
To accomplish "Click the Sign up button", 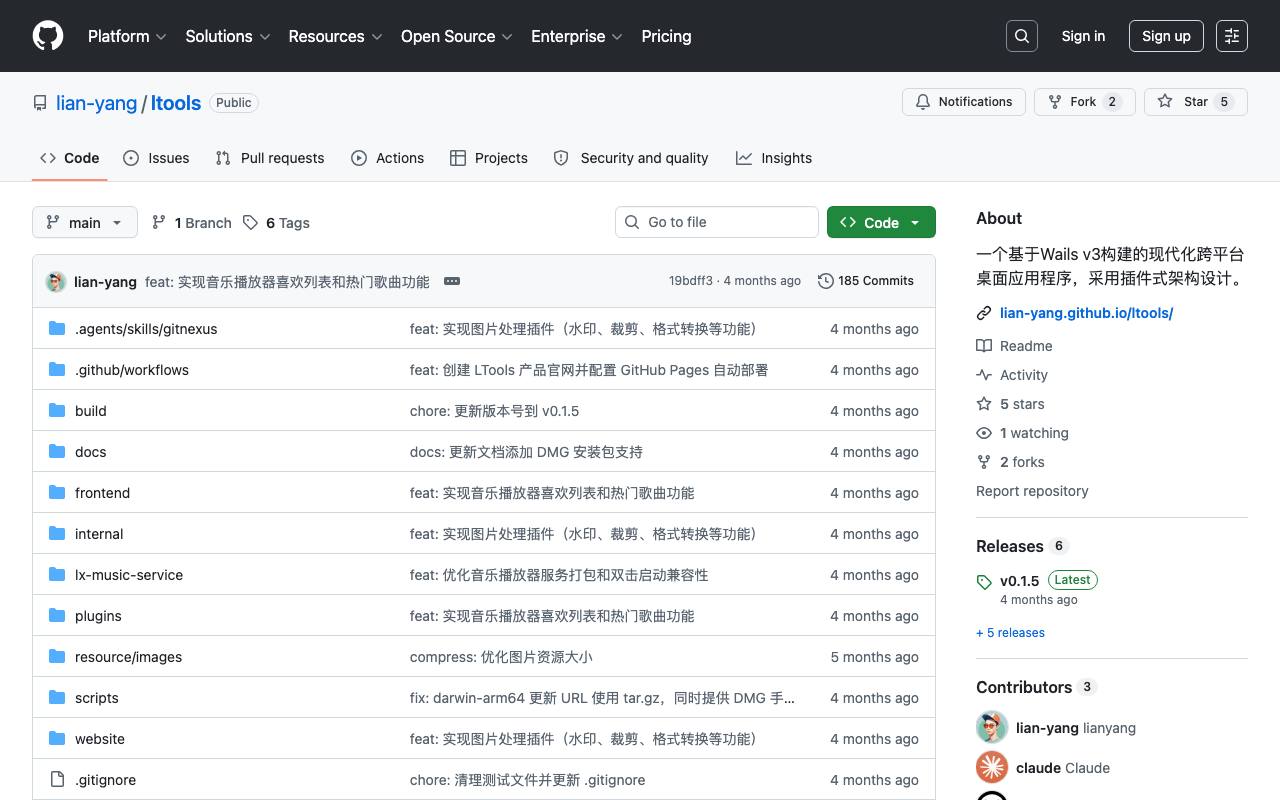I will pyautogui.click(x=1166, y=36).
